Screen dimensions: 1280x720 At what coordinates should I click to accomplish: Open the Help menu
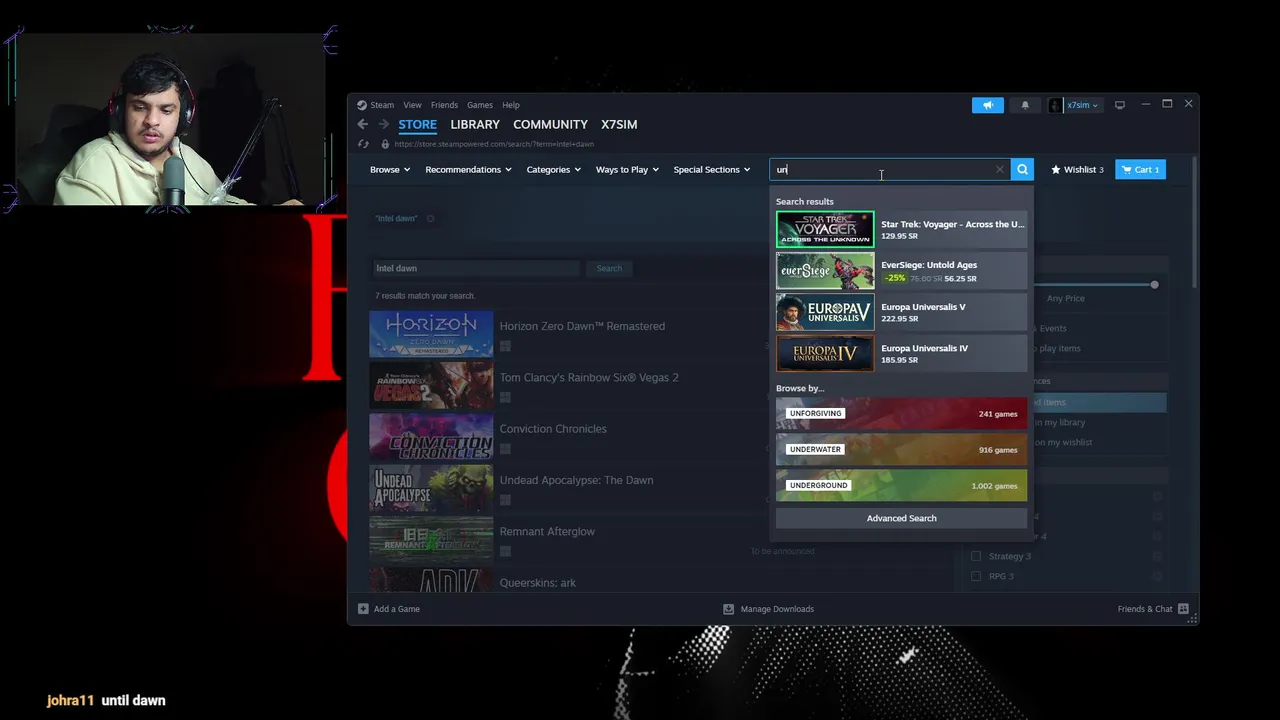511,105
